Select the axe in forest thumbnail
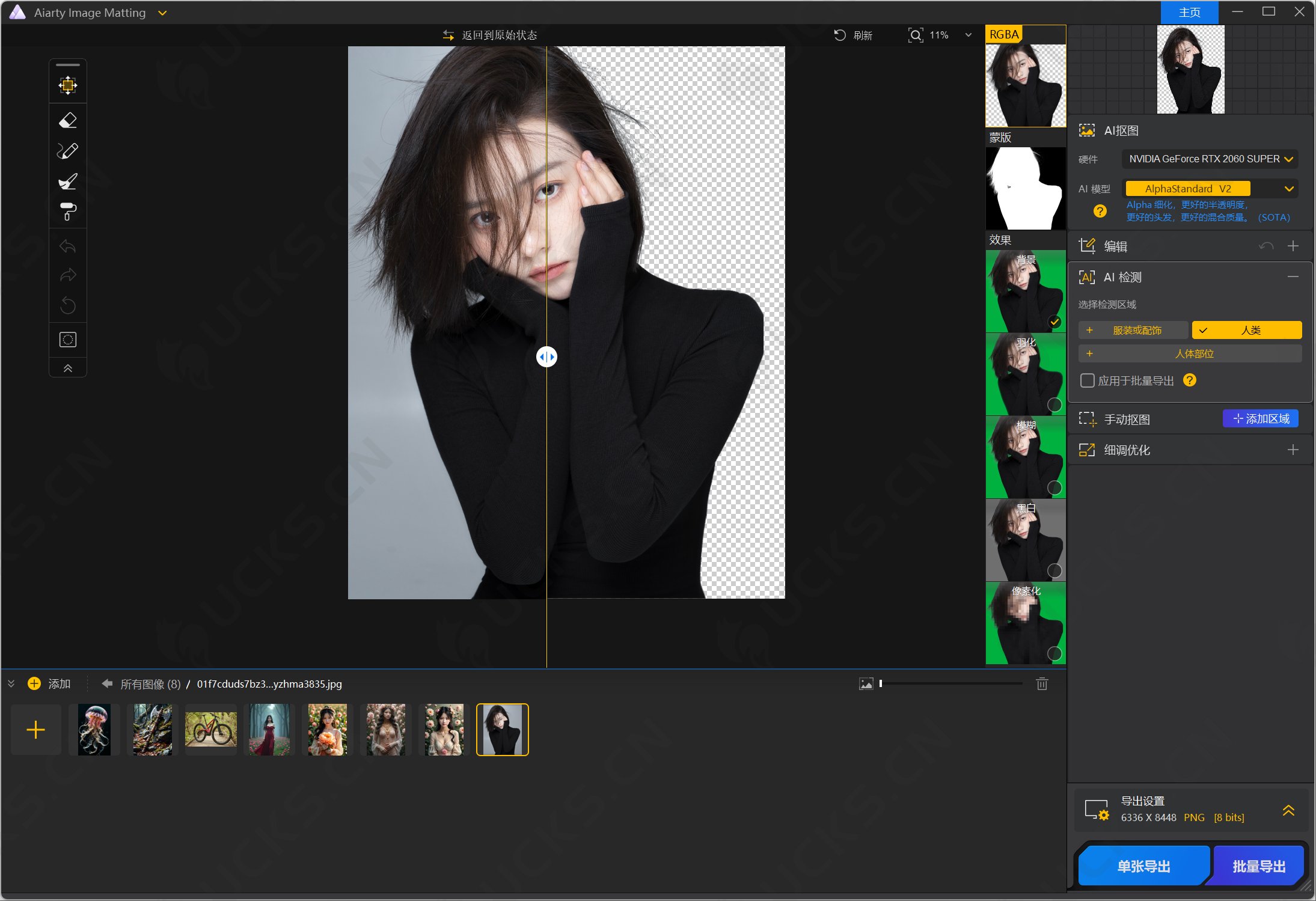 click(x=153, y=730)
